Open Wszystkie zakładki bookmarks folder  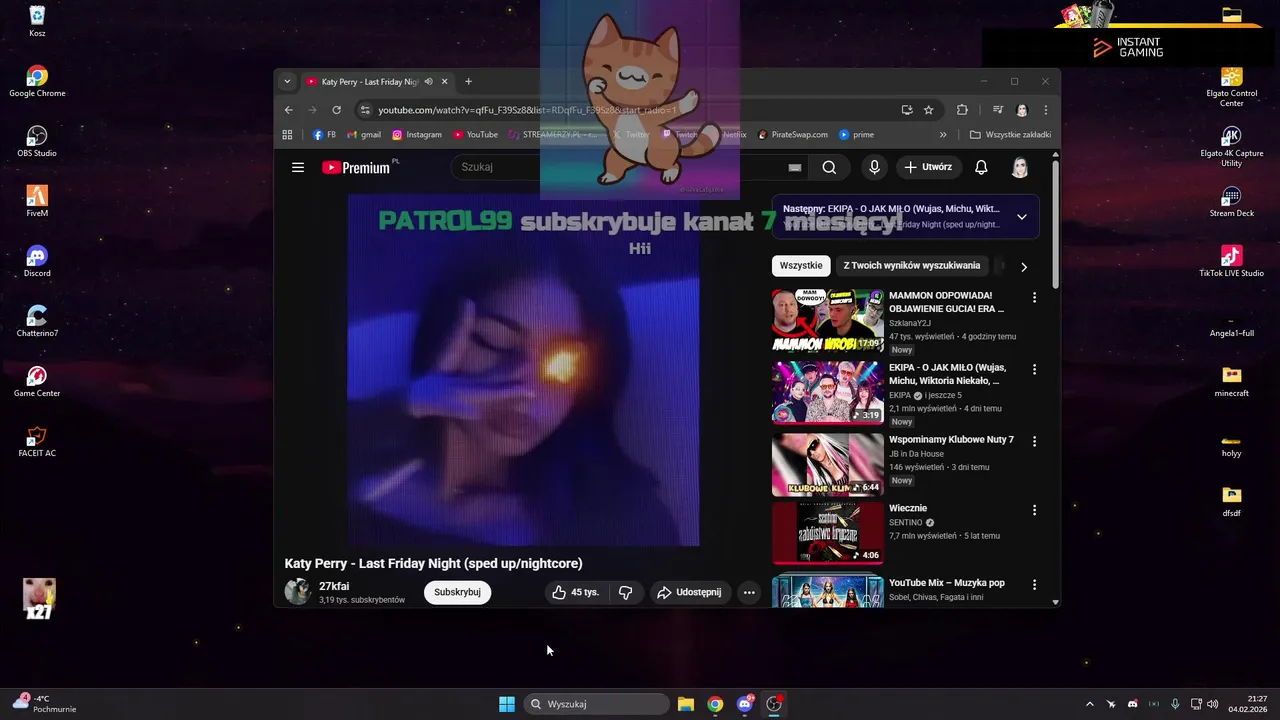(1010, 134)
